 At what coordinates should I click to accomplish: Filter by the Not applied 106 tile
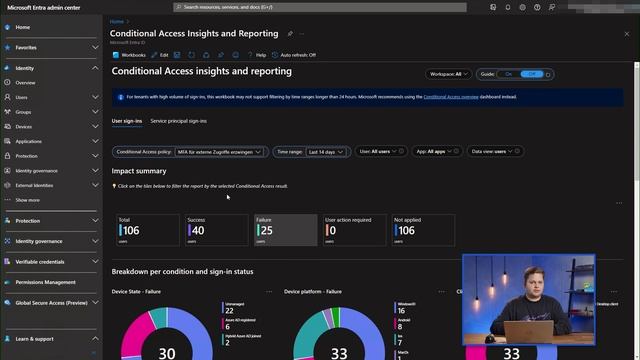[x=423, y=230]
